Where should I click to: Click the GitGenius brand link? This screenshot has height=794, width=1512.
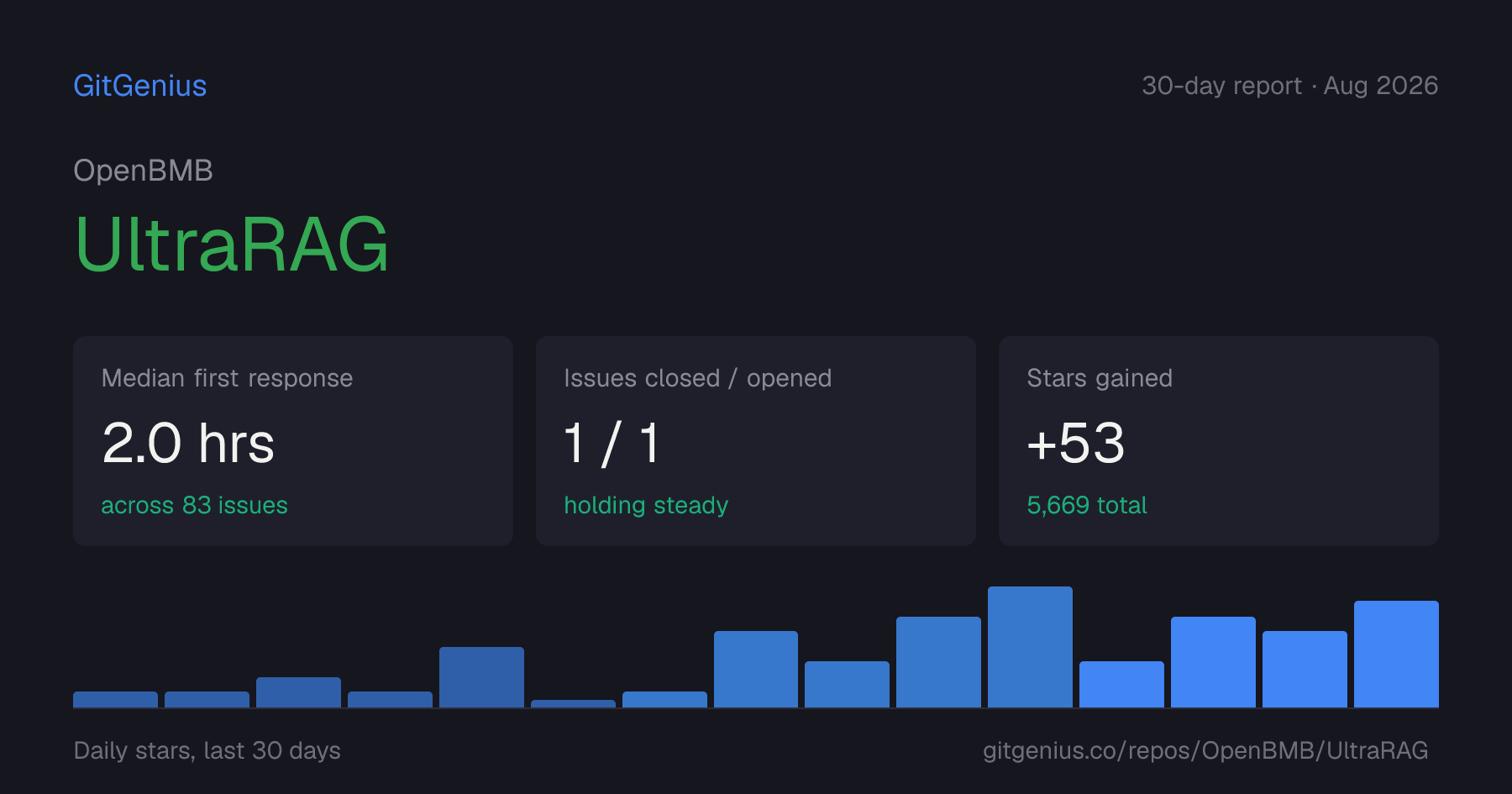click(x=140, y=86)
